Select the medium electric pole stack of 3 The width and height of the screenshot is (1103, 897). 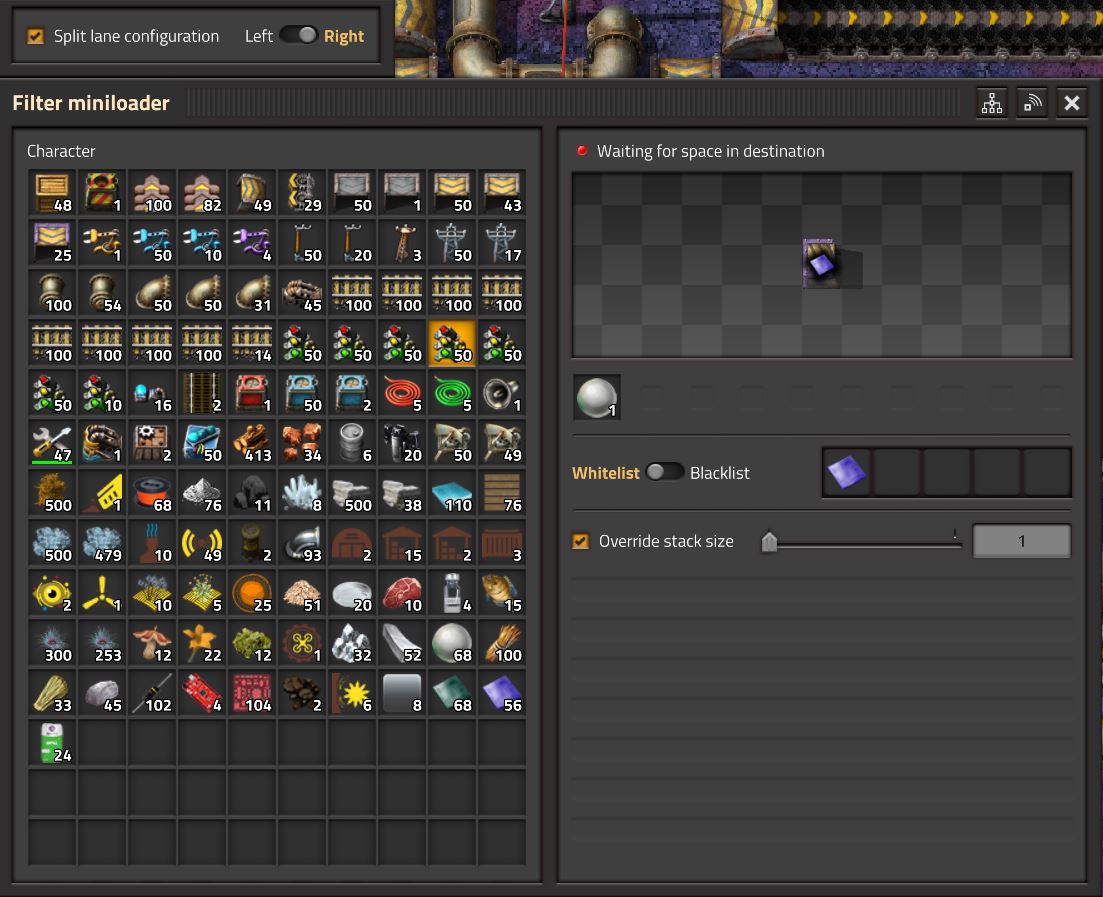[x=402, y=243]
